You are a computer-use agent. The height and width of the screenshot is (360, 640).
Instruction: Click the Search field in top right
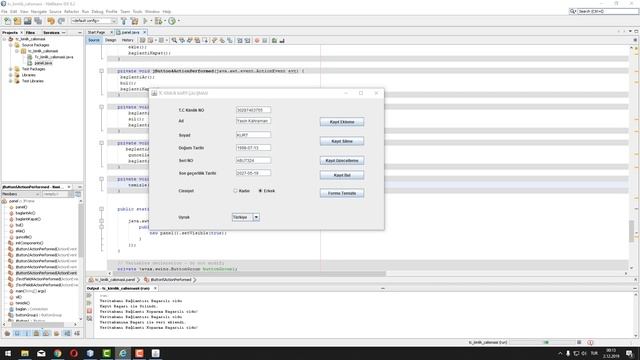pyautogui.click(x=607, y=11)
